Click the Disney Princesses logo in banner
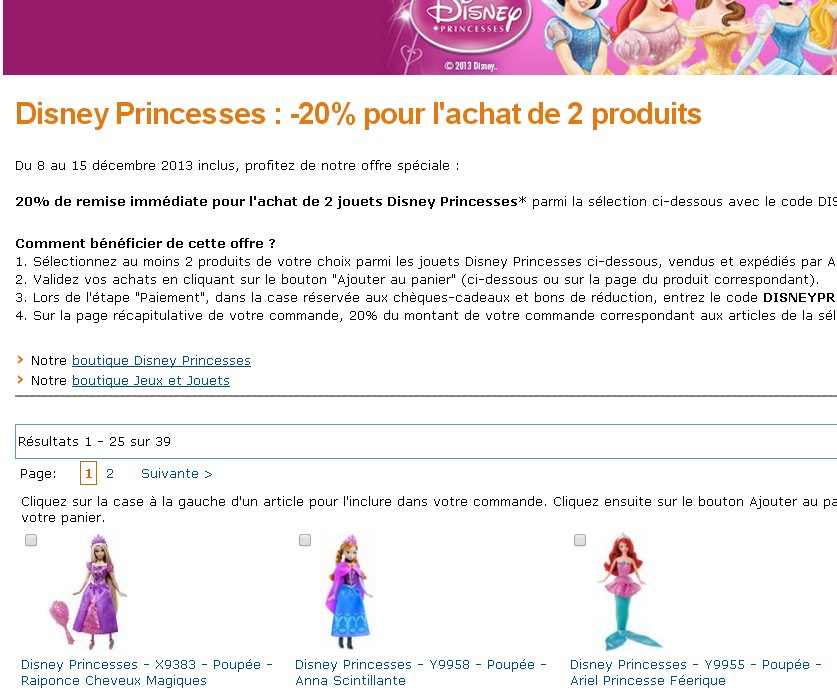Screen dimensions: 837x690 [472, 23]
